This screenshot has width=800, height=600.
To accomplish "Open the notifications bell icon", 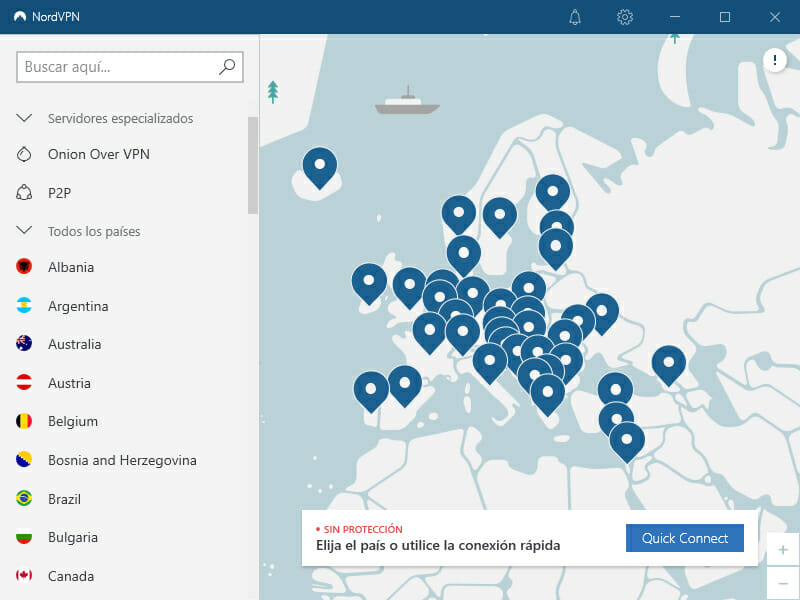I will pos(575,17).
